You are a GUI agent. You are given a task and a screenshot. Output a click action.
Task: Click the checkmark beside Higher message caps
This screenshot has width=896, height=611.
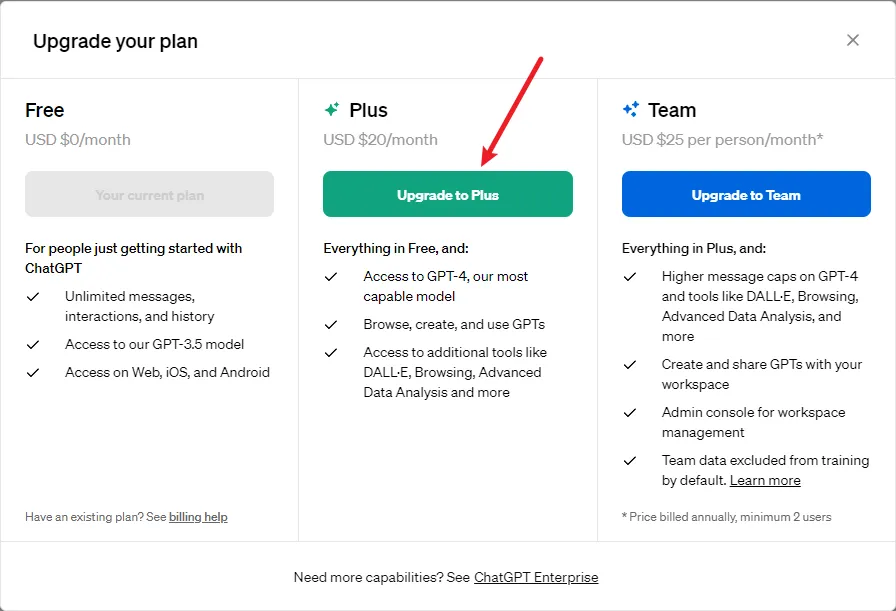coord(629,277)
